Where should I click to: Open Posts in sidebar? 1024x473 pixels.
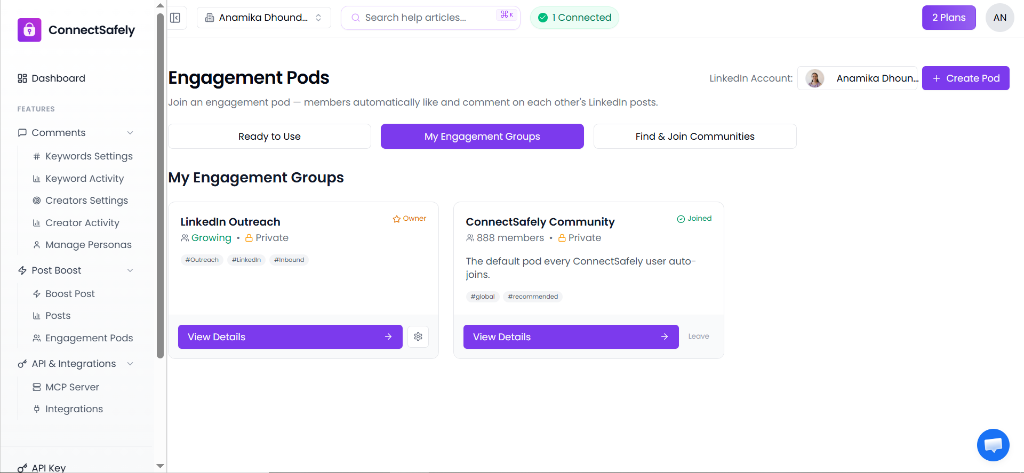click(x=52, y=316)
